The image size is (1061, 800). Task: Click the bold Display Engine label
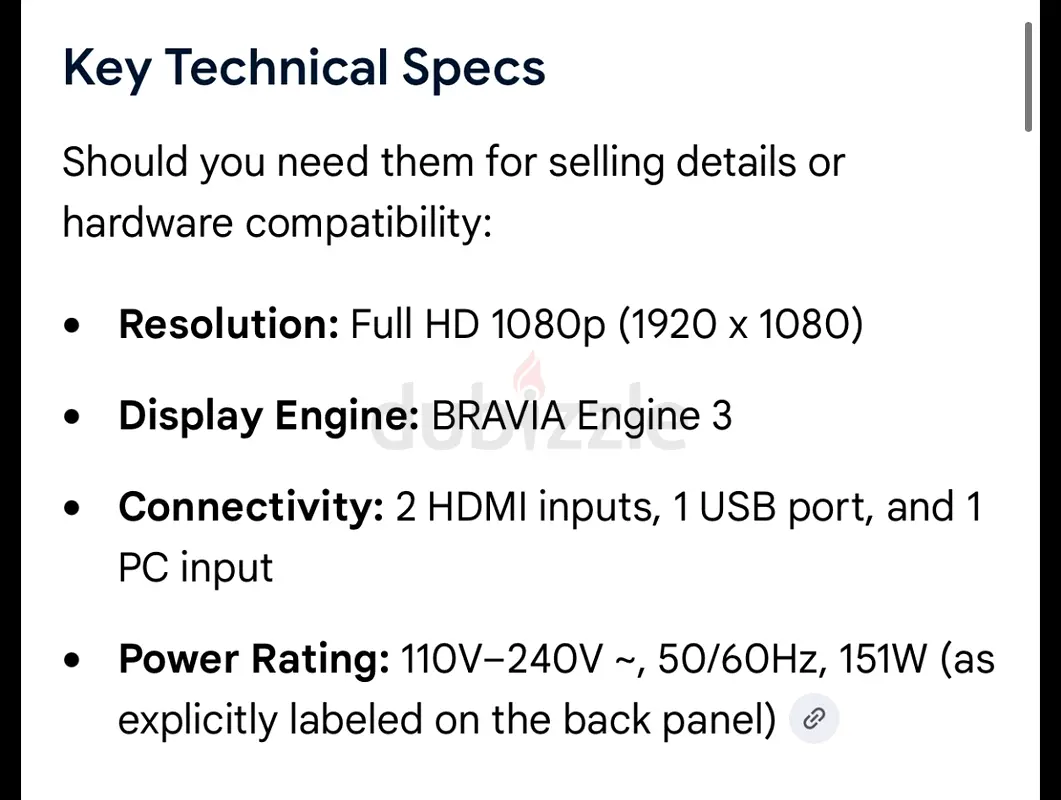269,415
